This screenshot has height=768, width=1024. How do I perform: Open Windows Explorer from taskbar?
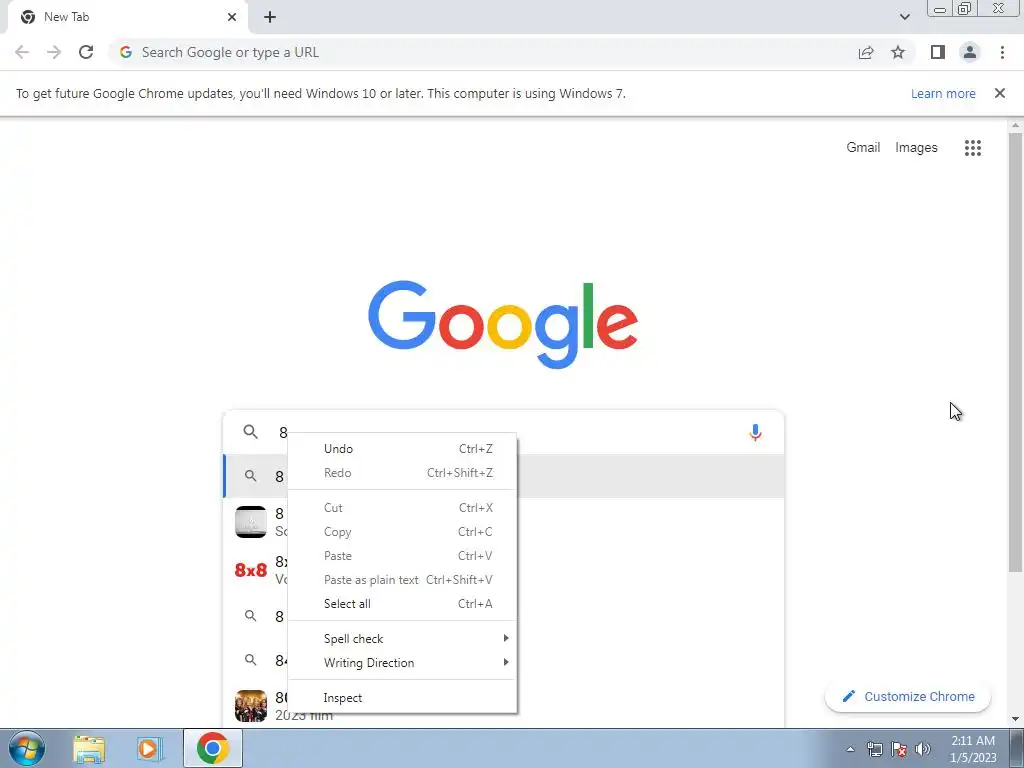[89, 749]
